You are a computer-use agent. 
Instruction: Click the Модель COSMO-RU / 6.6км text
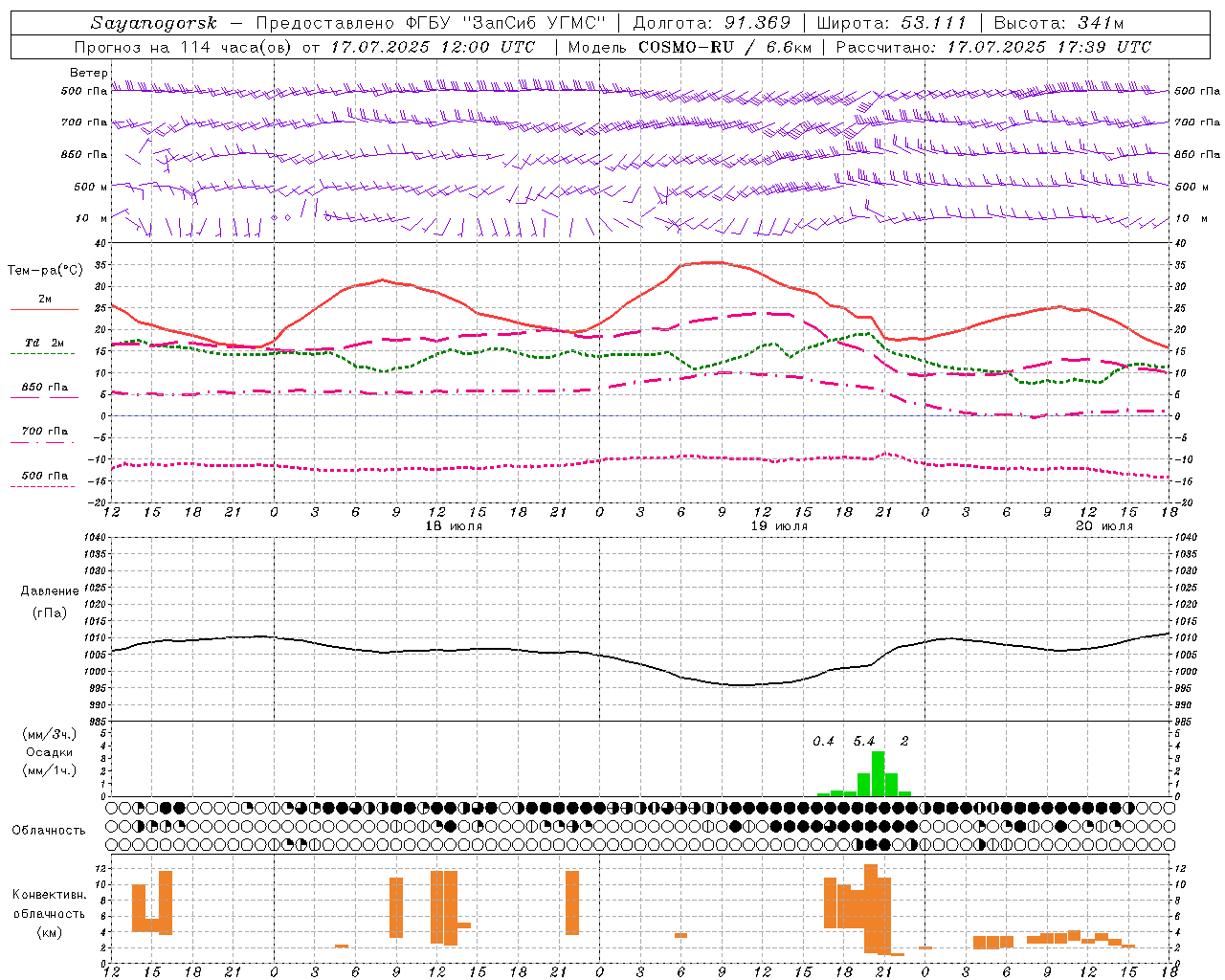[x=689, y=47]
